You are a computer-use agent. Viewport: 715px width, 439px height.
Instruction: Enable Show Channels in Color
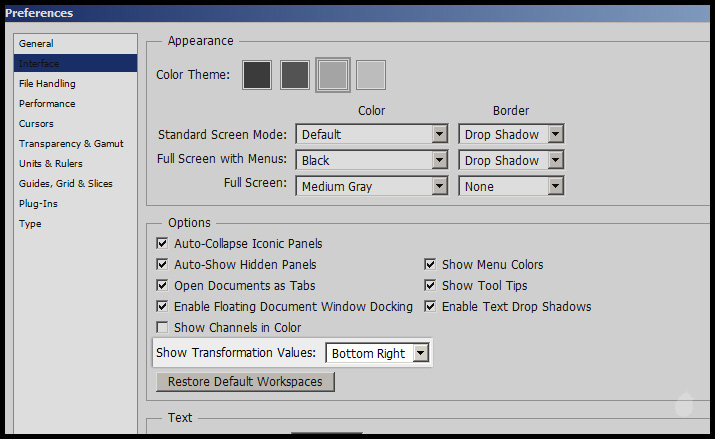pos(163,328)
